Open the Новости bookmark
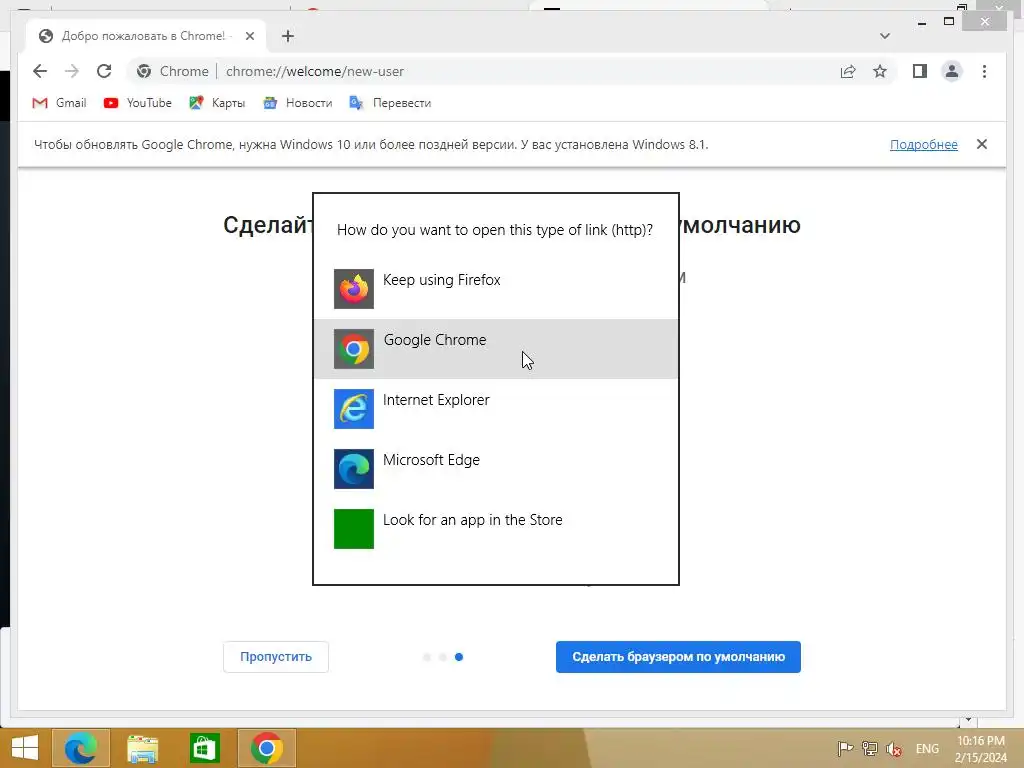Image resolution: width=1024 pixels, height=768 pixels. pyautogui.click(x=298, y=103)
